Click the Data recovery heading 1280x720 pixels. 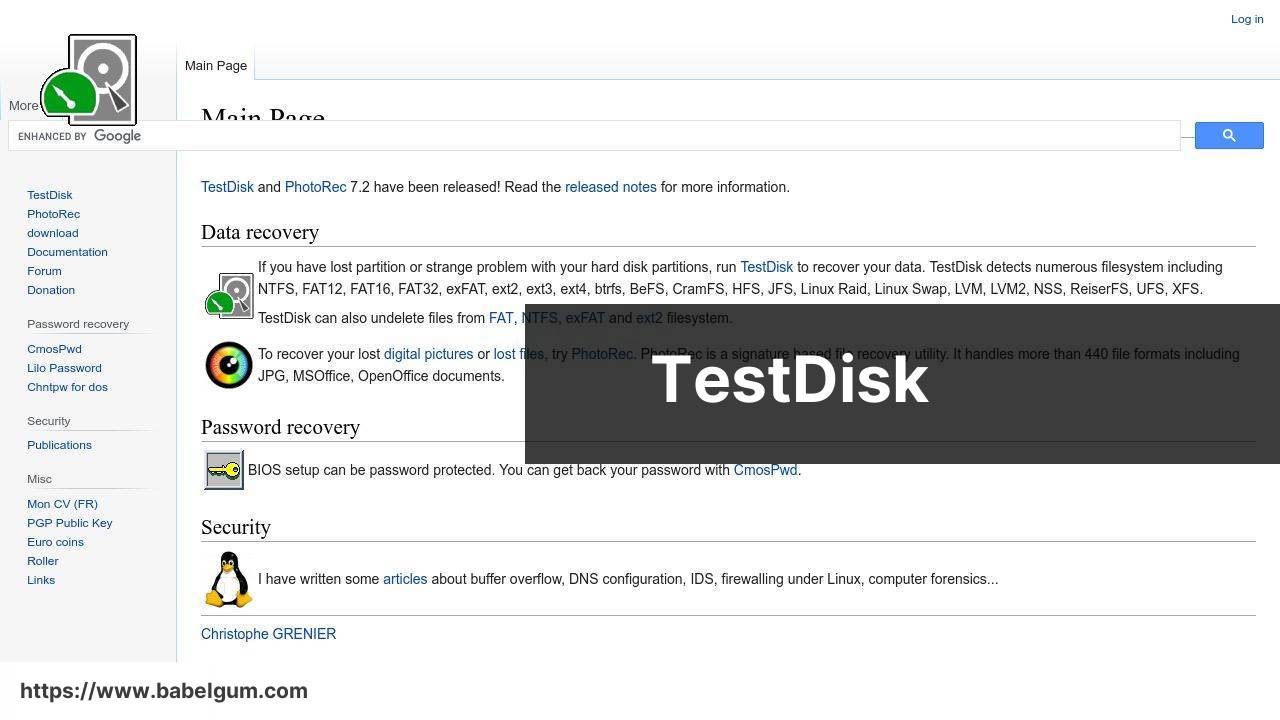click(x=260, y=232)
